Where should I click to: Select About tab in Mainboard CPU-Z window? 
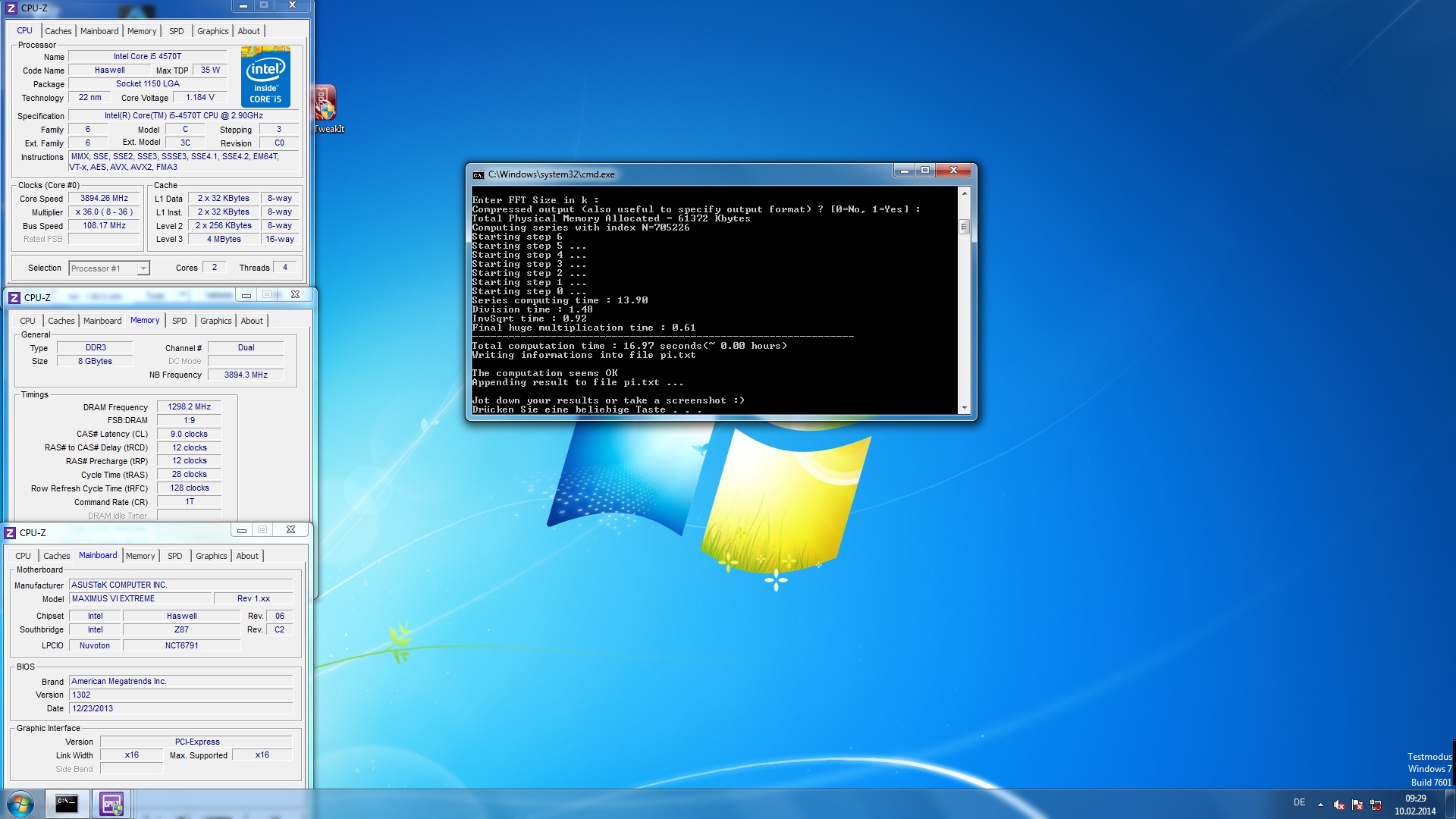(247, 556)
